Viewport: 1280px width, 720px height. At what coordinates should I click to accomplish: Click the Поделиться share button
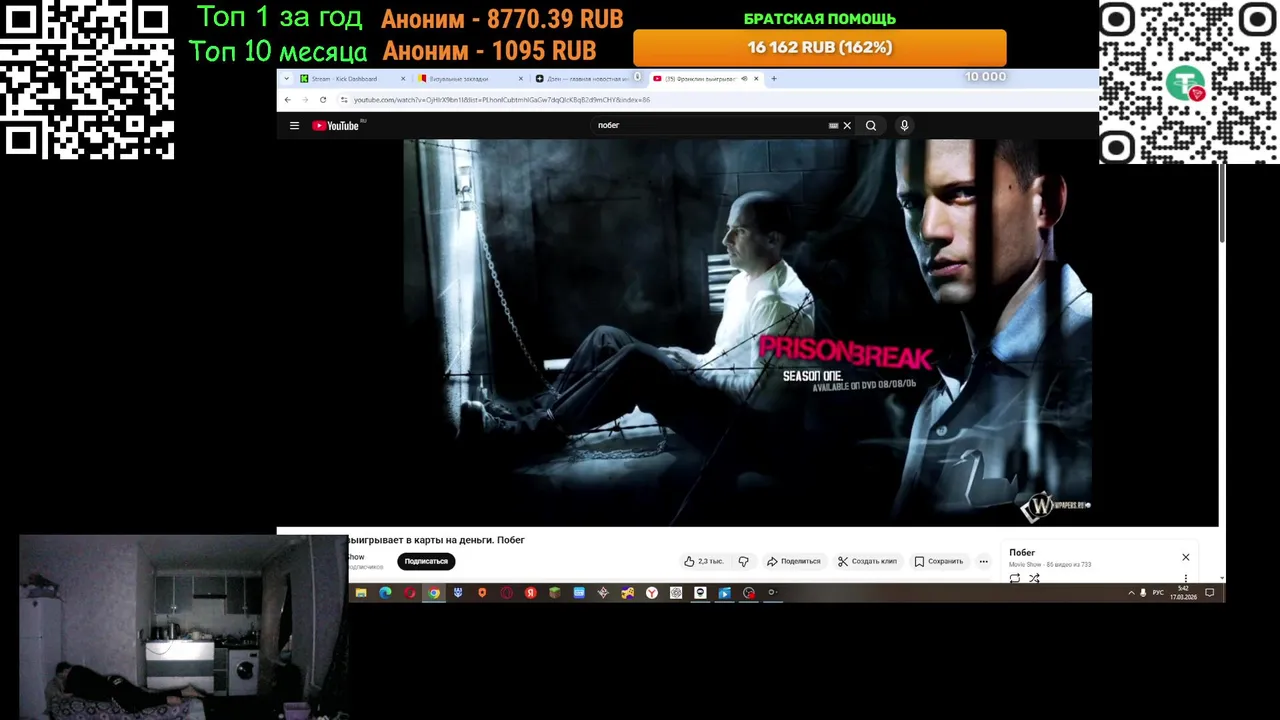click(793, 561)
